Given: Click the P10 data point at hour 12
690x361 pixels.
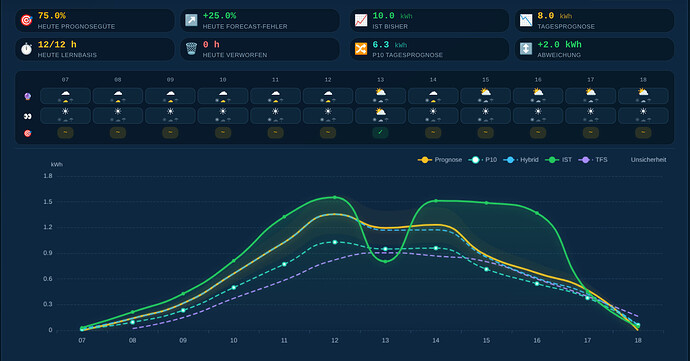Looking at the screenshot, I should tap(335, 243).
